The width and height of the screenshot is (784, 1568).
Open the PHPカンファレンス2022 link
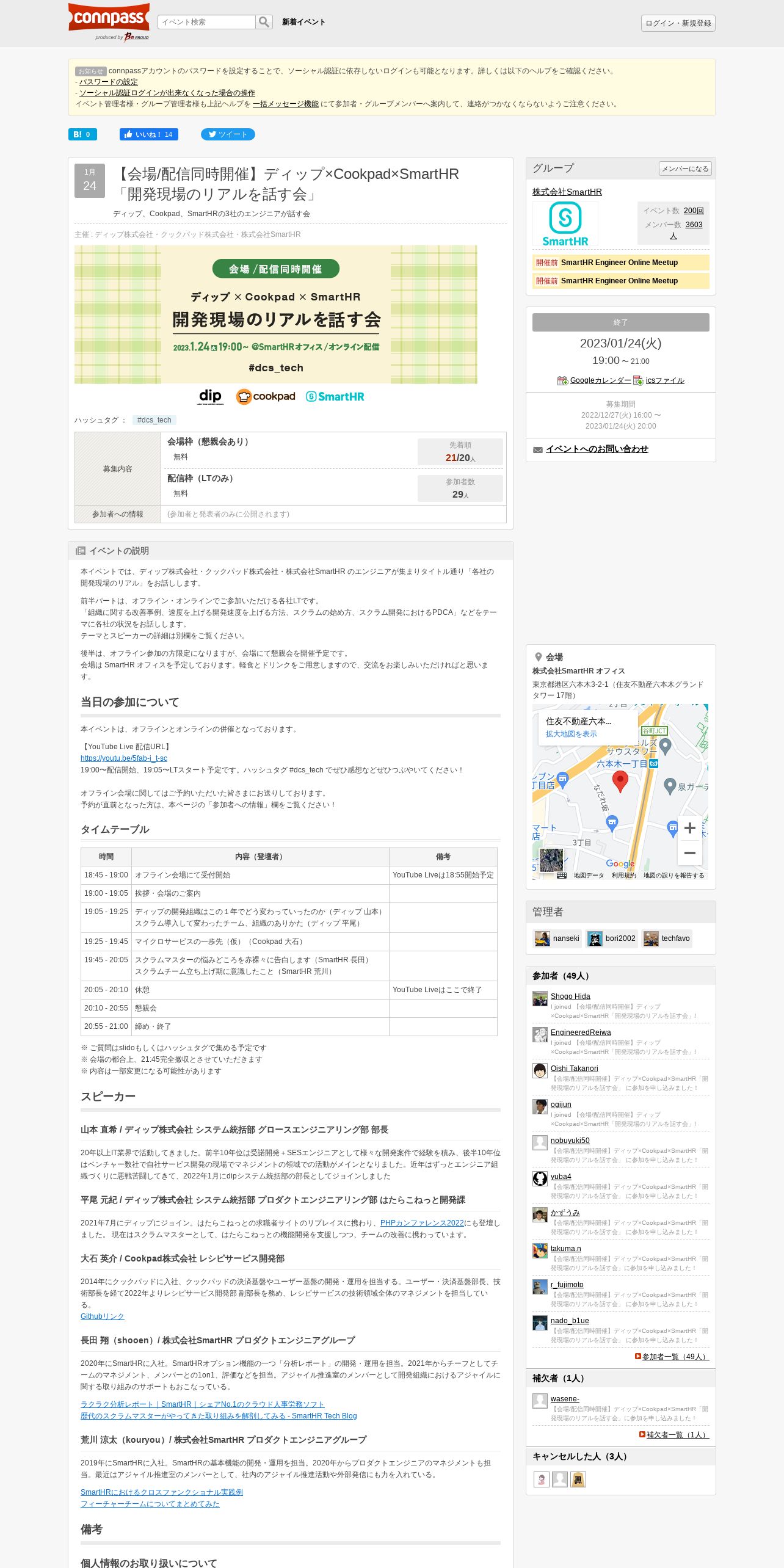point(422,1223)
